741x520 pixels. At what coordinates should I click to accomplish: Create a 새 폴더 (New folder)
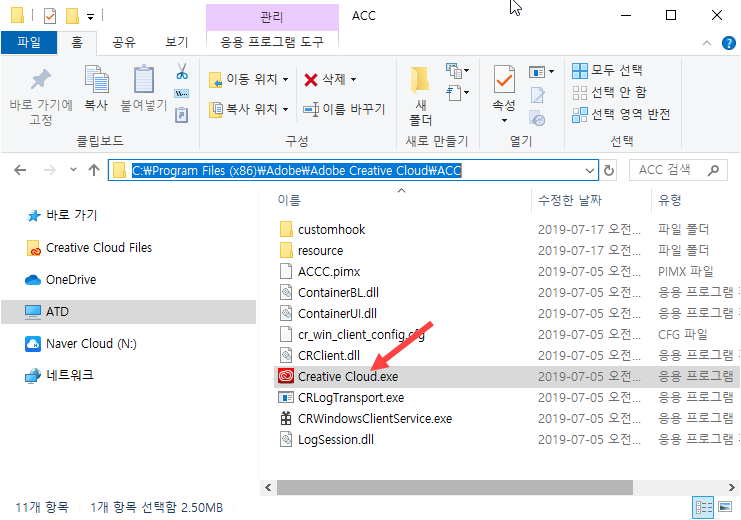(x=421, y=96)
